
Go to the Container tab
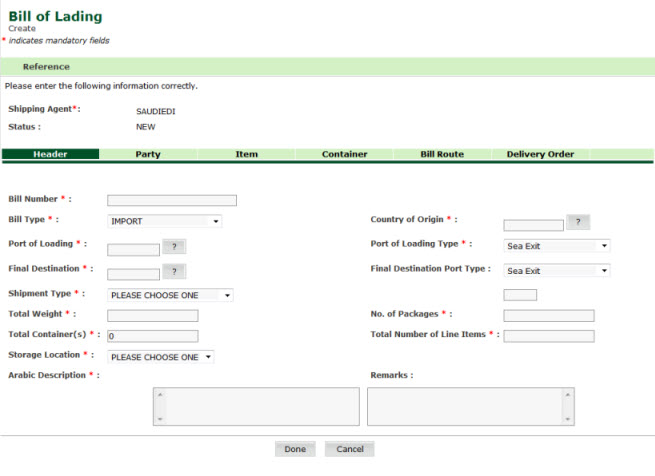click(x=344, y=155)
